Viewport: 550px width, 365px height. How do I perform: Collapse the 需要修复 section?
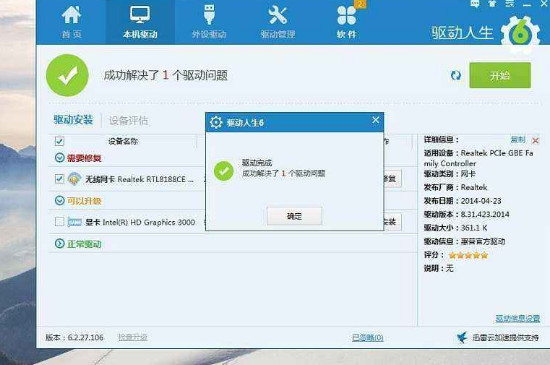(x=60, y=158)
